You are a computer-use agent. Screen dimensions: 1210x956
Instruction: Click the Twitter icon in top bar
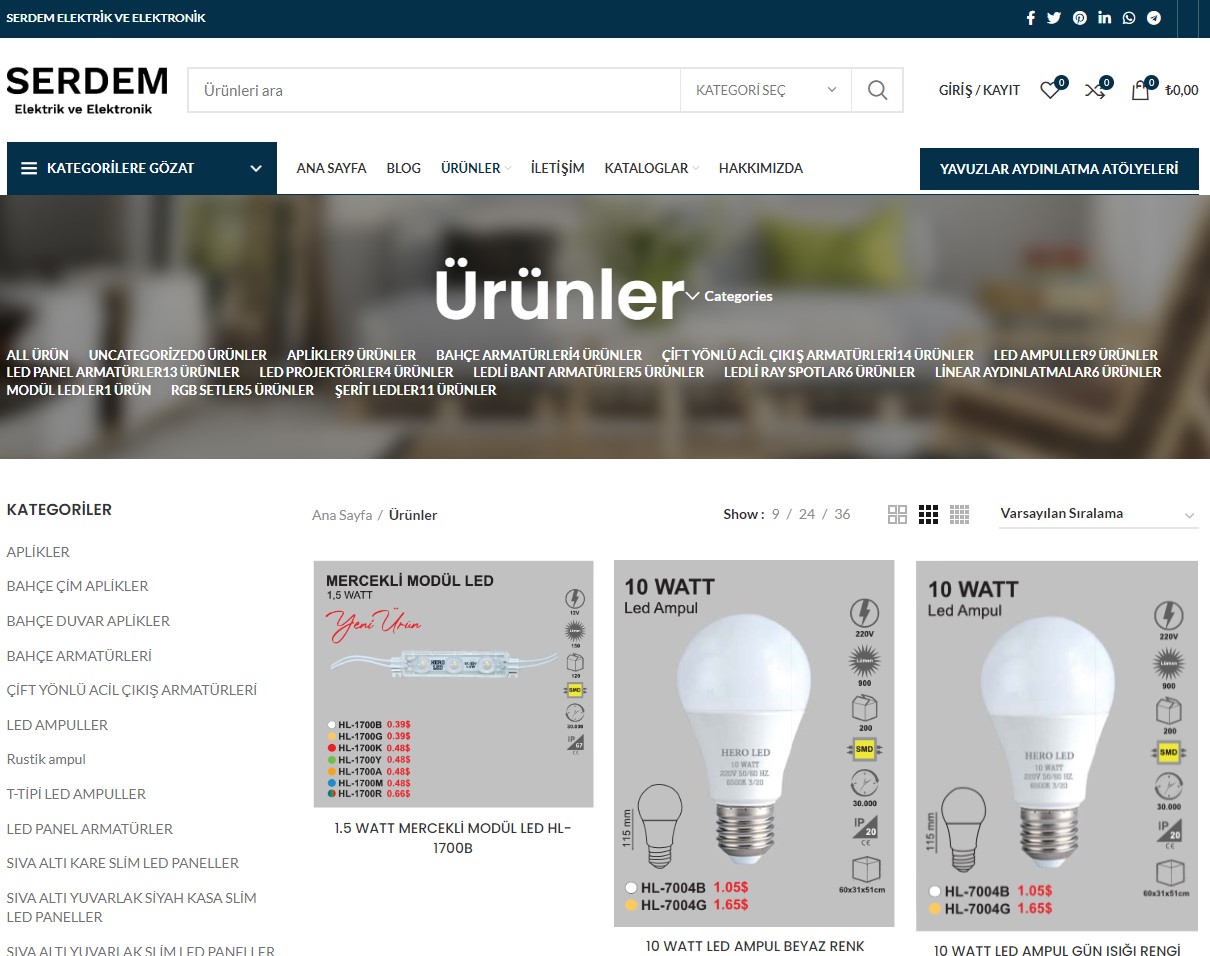coord(1054,18)
